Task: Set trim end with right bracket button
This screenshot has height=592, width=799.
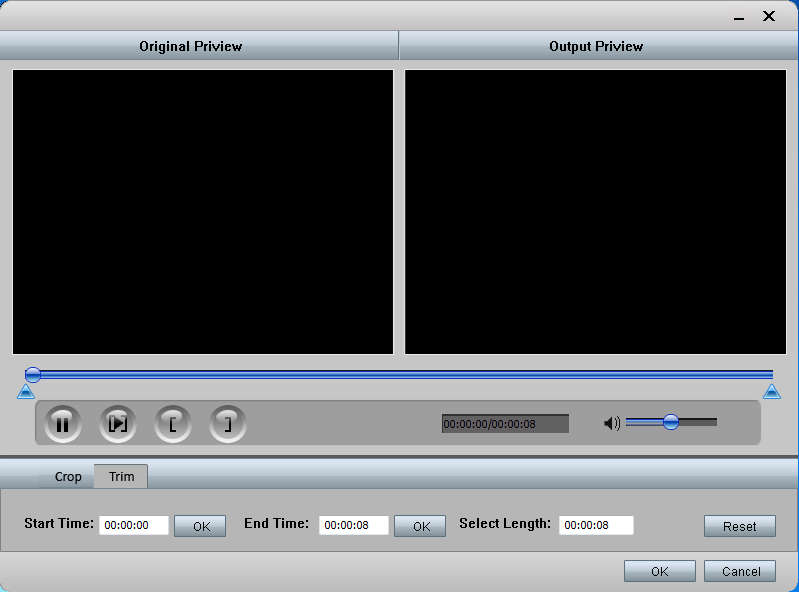Action: (x=228, y=424)
